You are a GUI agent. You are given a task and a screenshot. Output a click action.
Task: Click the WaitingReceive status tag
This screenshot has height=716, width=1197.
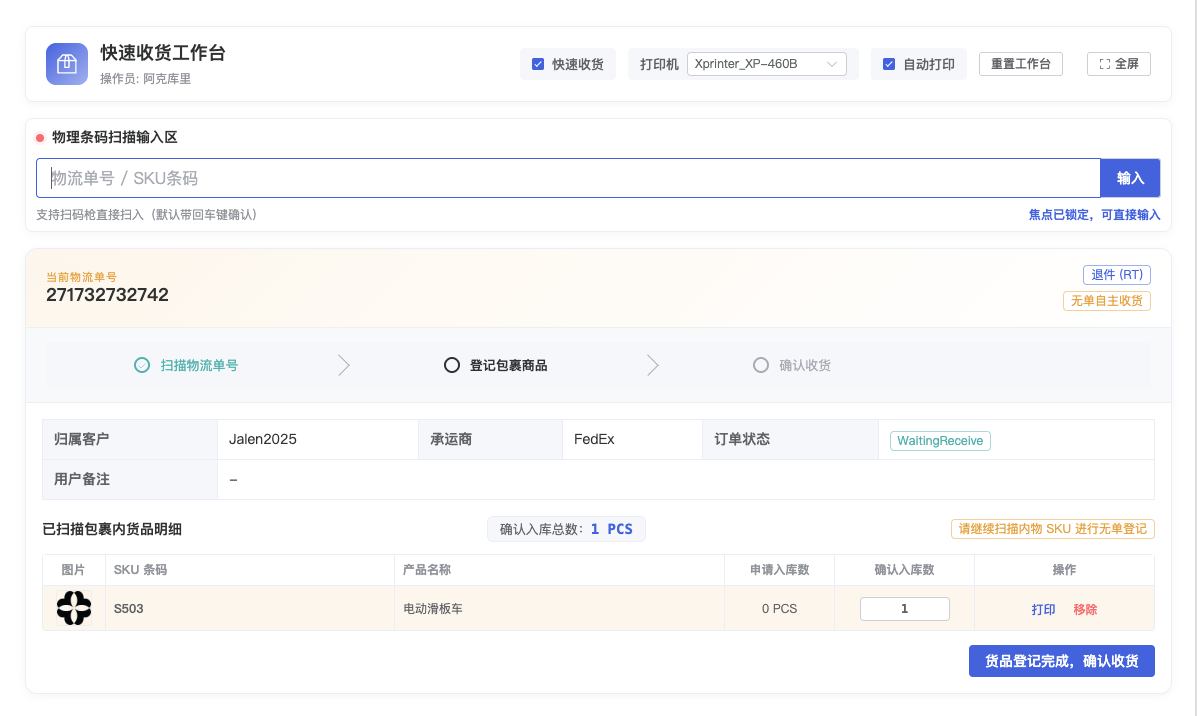click(x=940, y=440)
